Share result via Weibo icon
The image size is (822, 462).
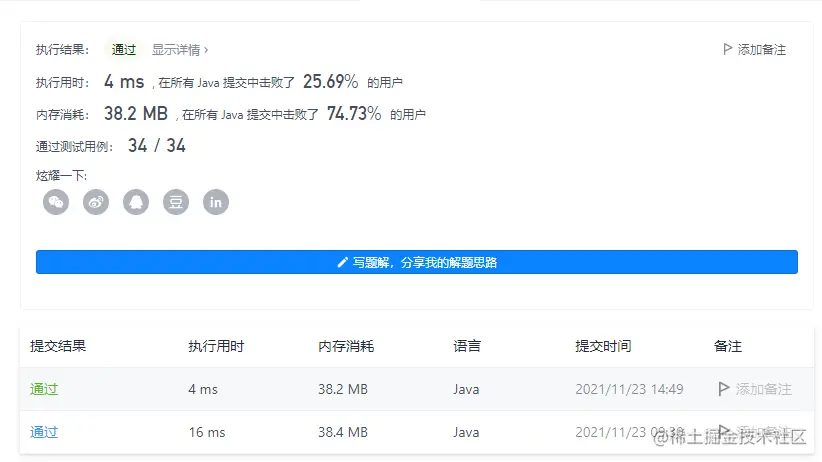(96, 202)
